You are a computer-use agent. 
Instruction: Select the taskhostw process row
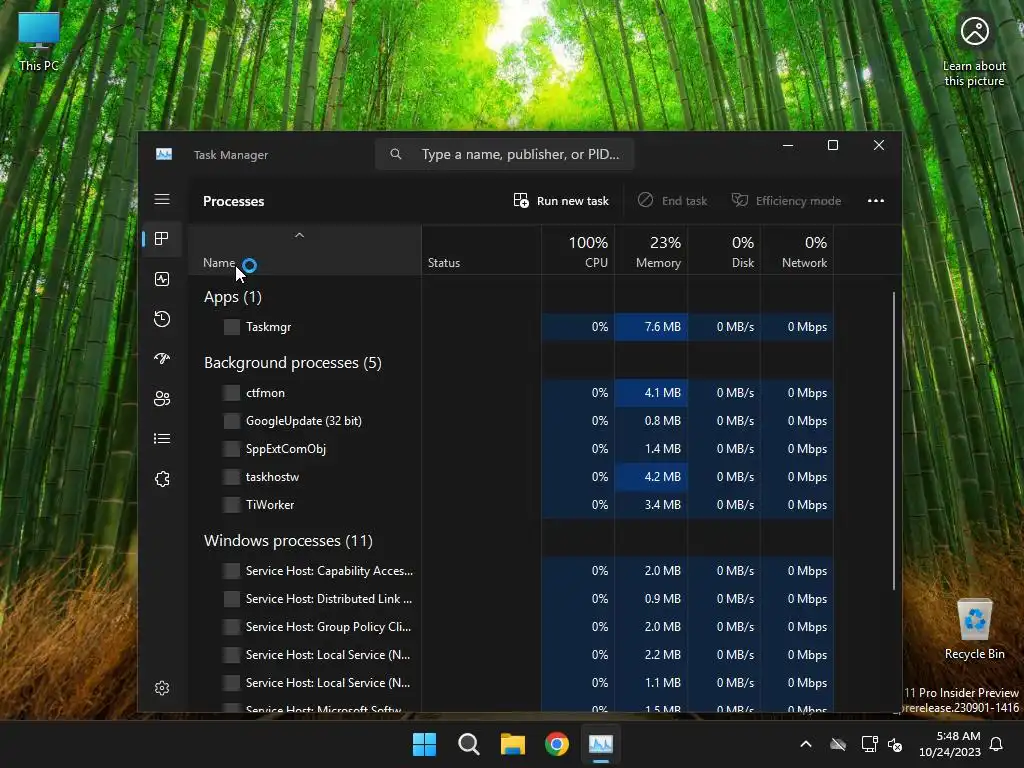click(x=511, y=477)
